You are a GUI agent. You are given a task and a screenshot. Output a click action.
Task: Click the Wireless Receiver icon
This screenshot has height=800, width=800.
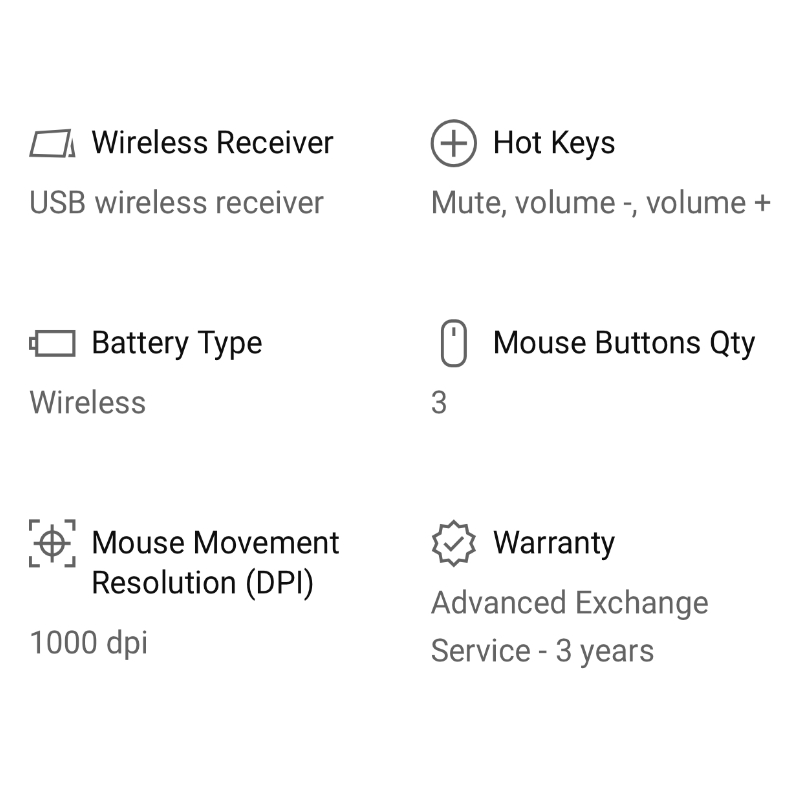coord(52,144)
